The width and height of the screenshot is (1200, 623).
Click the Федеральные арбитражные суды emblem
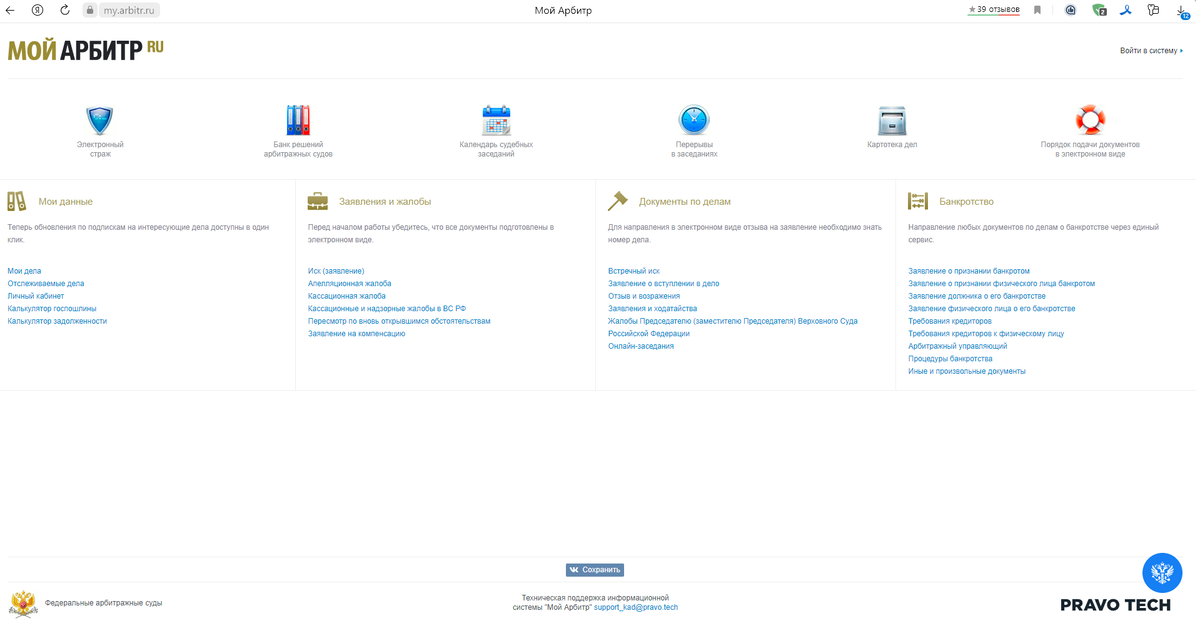pos(23,603)
